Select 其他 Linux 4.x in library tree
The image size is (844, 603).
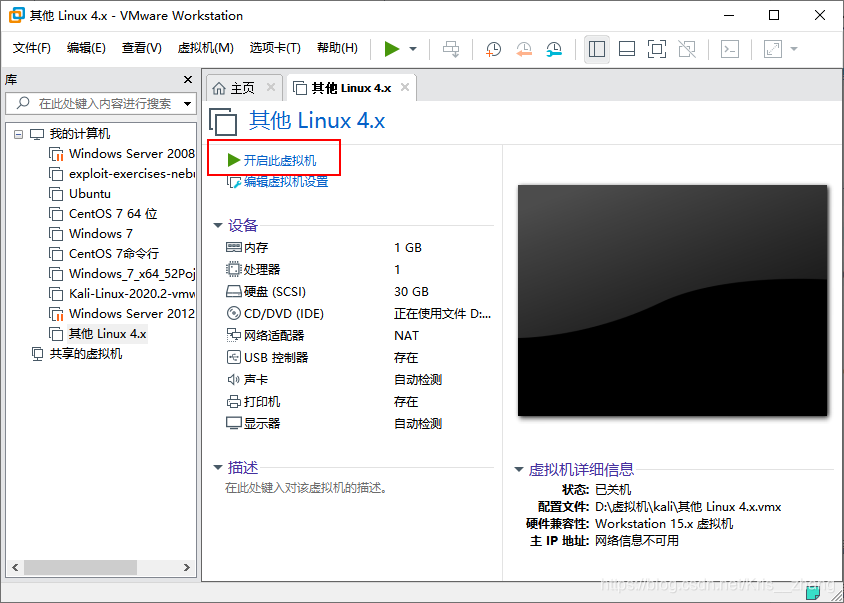tap(97, 334)
